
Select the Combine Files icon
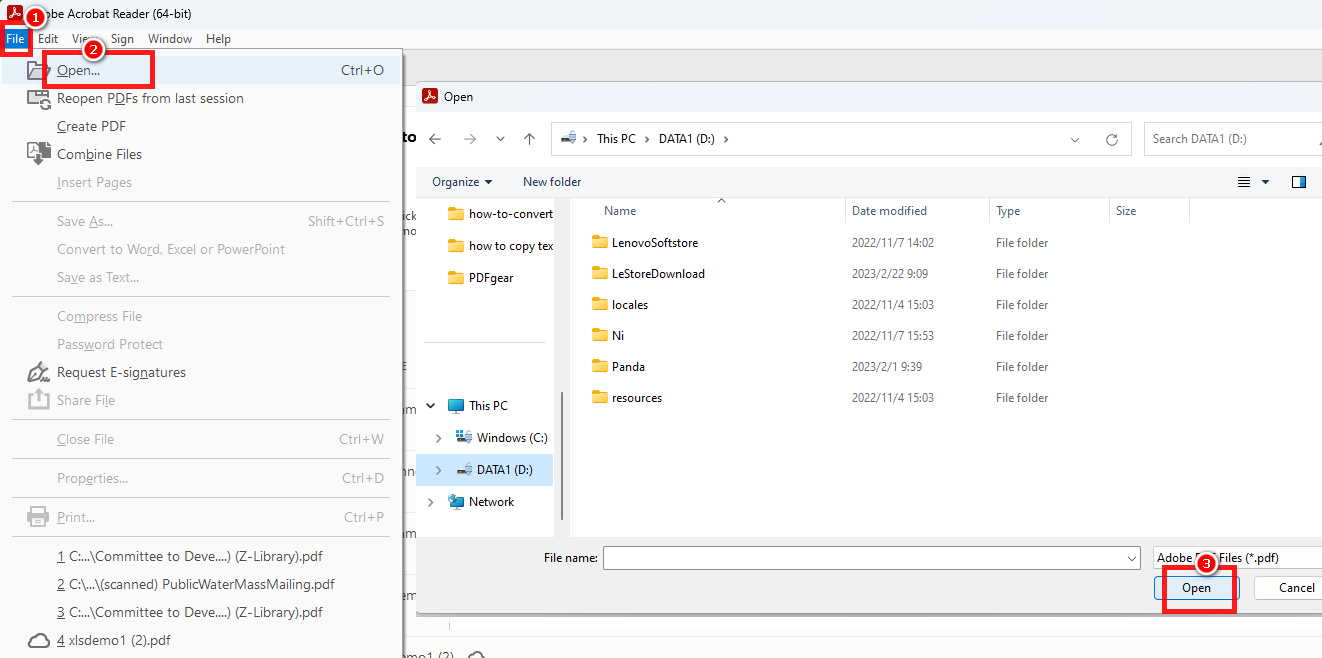[38, 154]
